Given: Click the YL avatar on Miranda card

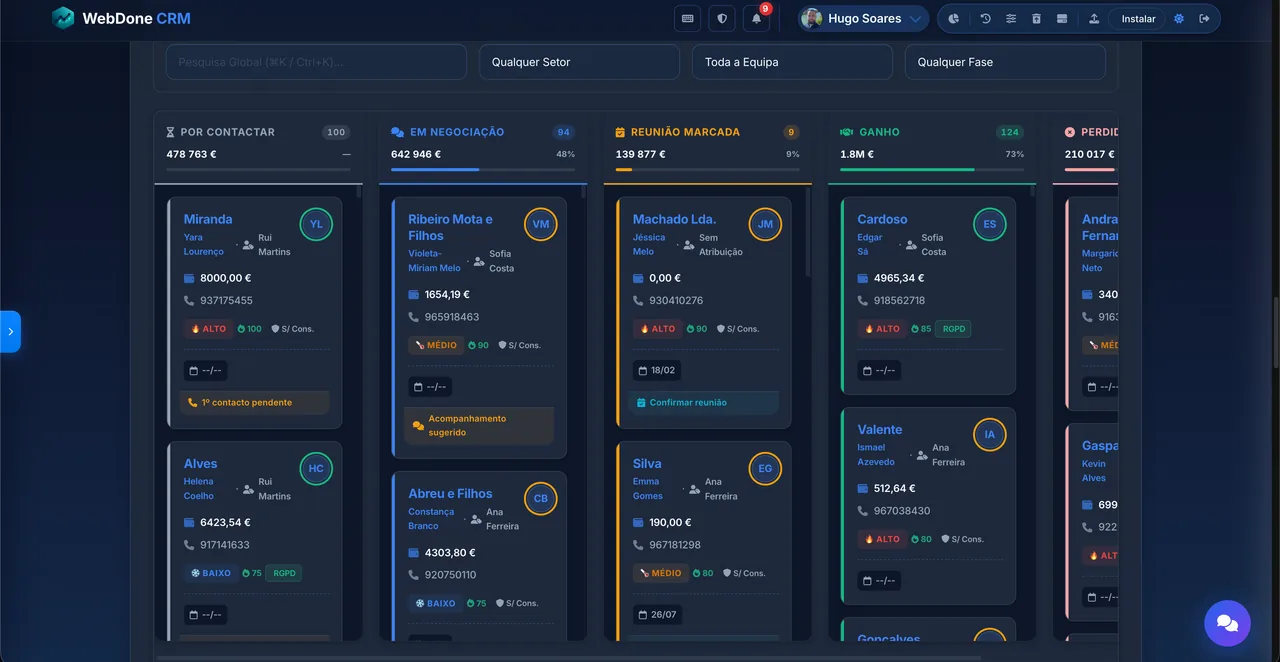Looking at the screenshot, I should click(x=316, y=224).
